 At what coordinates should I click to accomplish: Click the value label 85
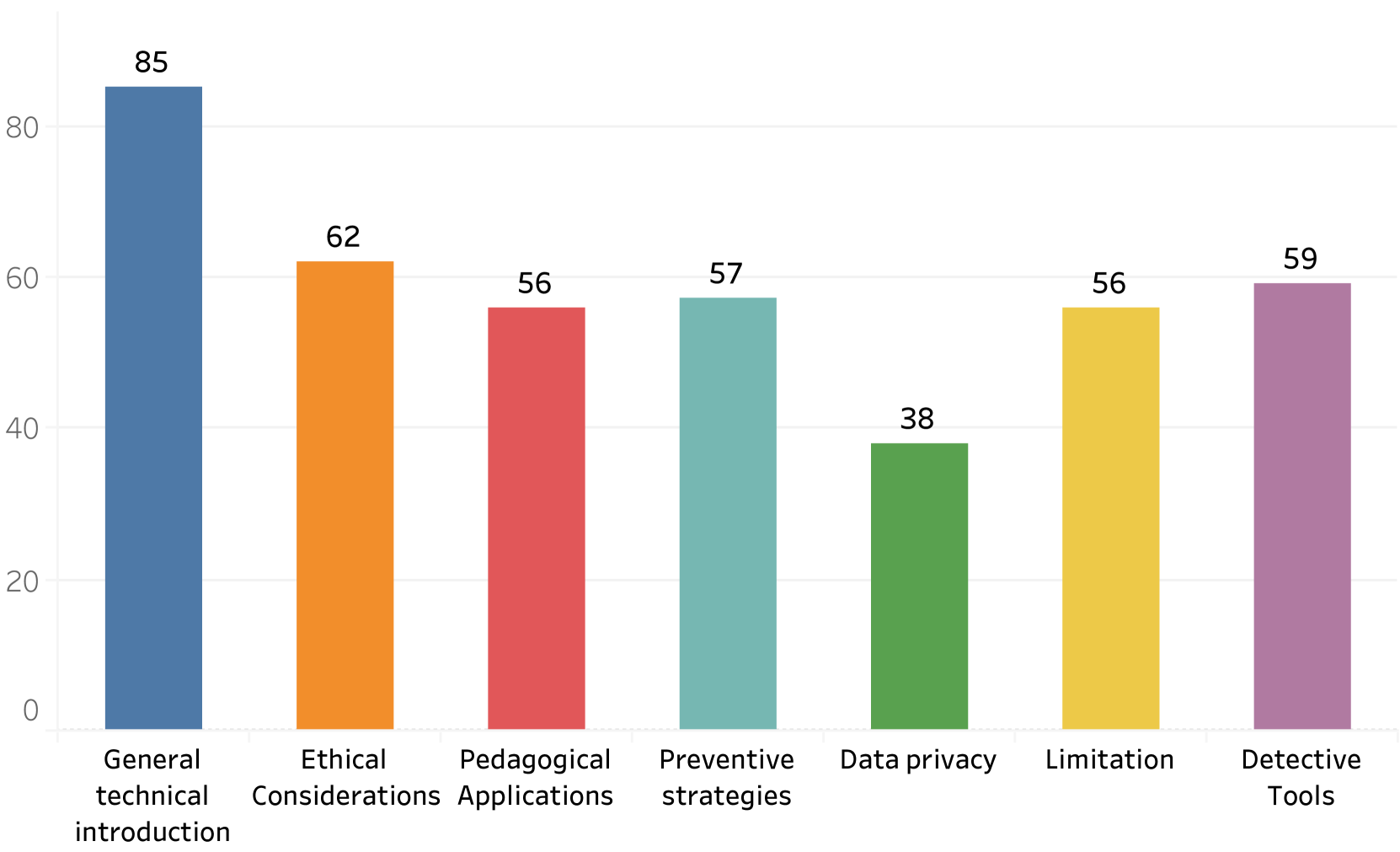pos(152,62)
